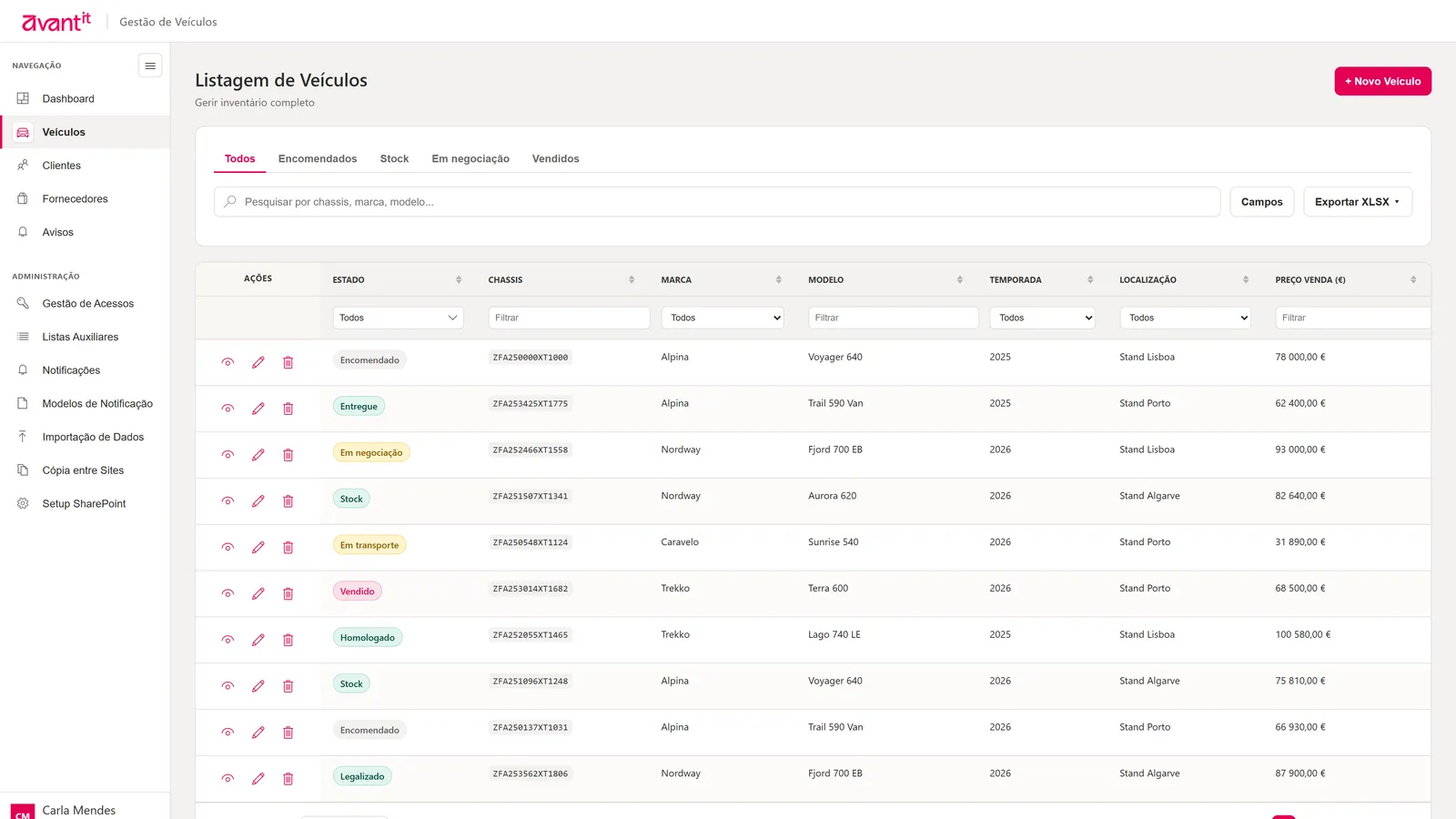Click the + Novo Veículo button
The height and width of the screenshot is (819, 1456).
(1382, 81)
